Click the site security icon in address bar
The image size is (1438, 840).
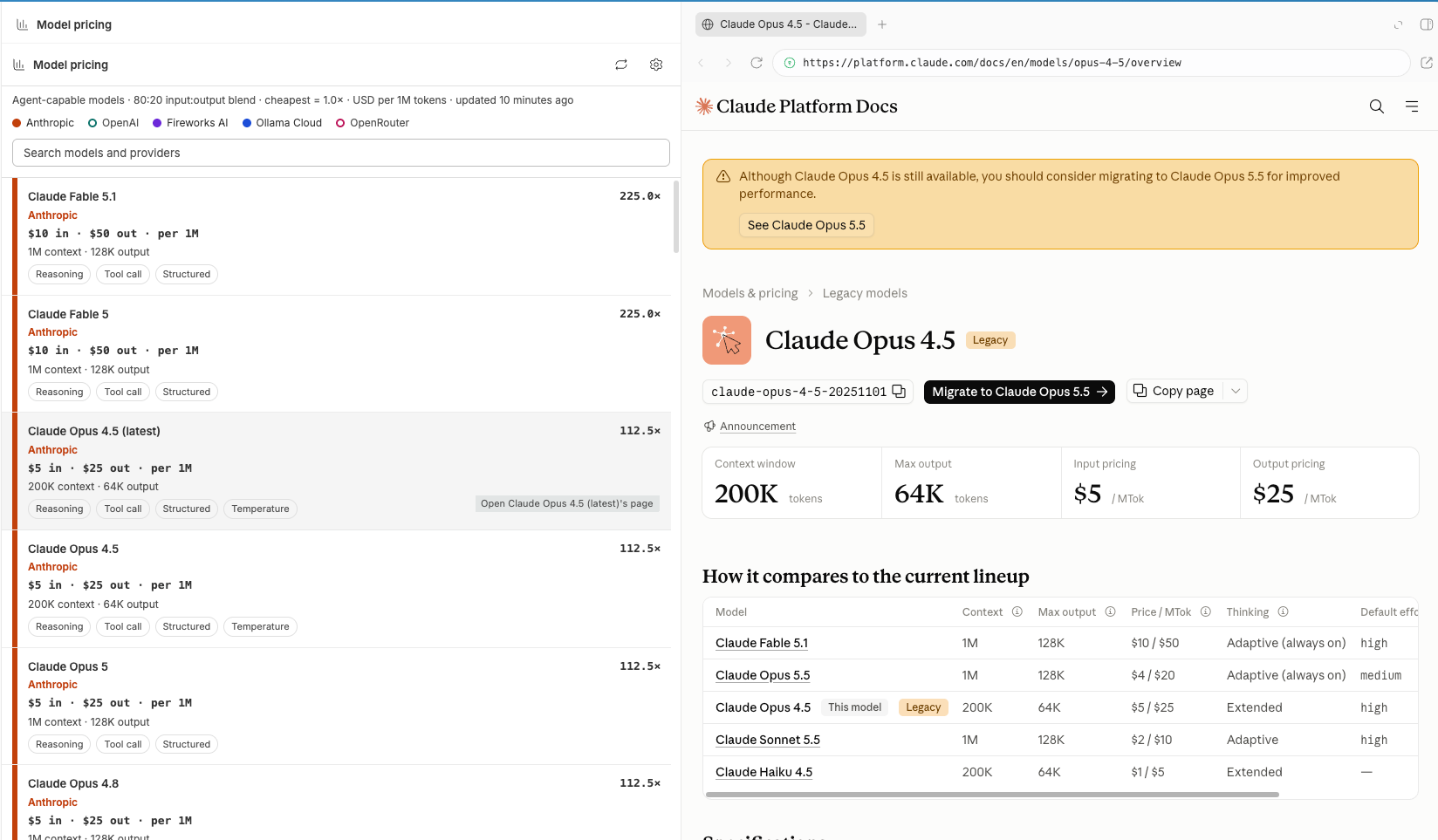pyautogui.click(x=790, y=63)
